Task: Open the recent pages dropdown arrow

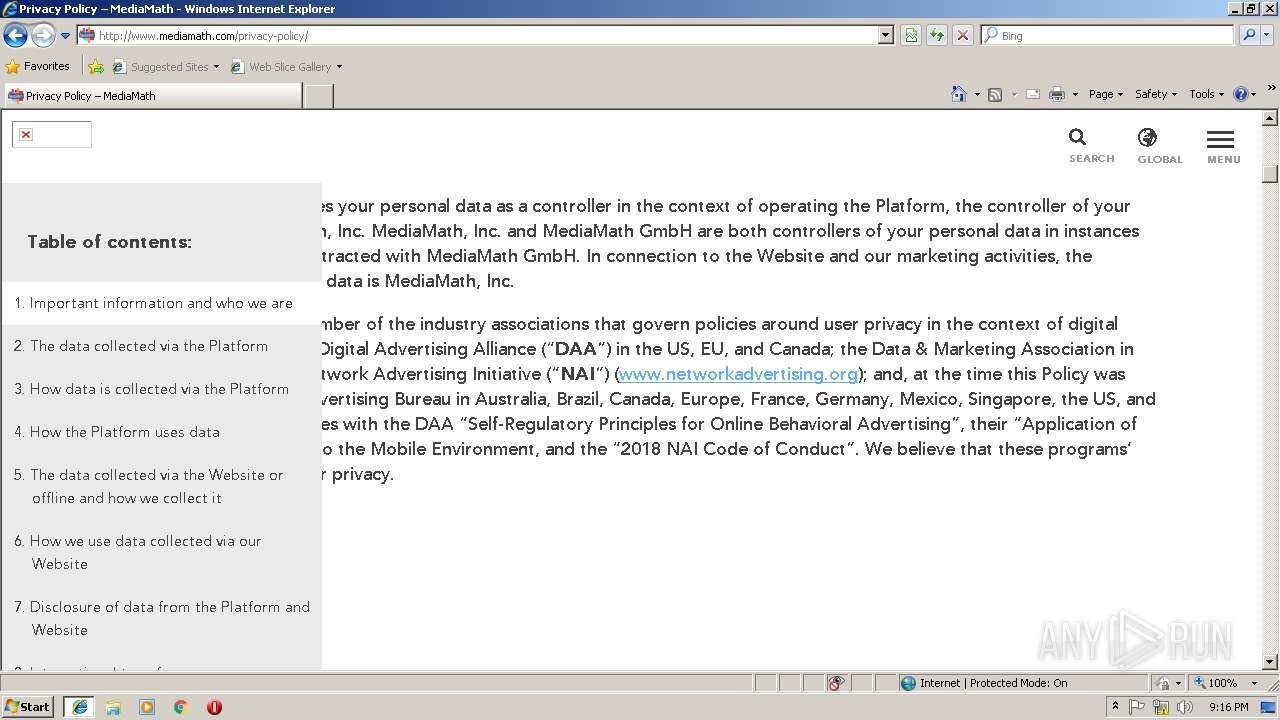Action: [x=66, y=36]
